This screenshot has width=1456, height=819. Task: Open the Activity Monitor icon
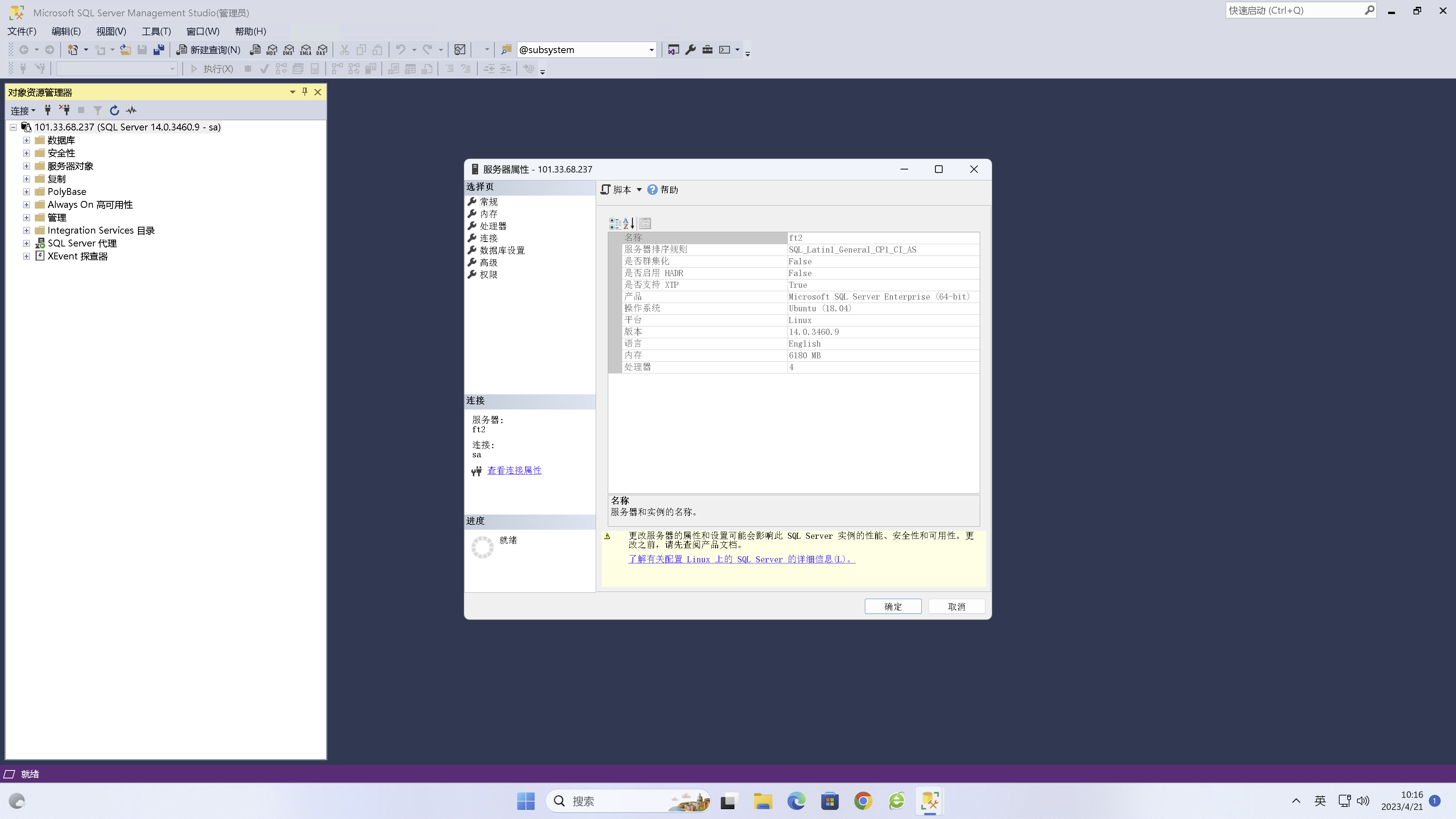pyautogui.click(x=460, y=50)
